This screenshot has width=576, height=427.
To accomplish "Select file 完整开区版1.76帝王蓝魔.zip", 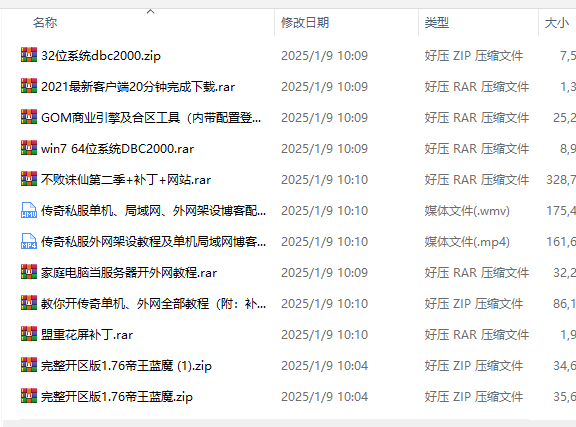I will pos(117,397).
